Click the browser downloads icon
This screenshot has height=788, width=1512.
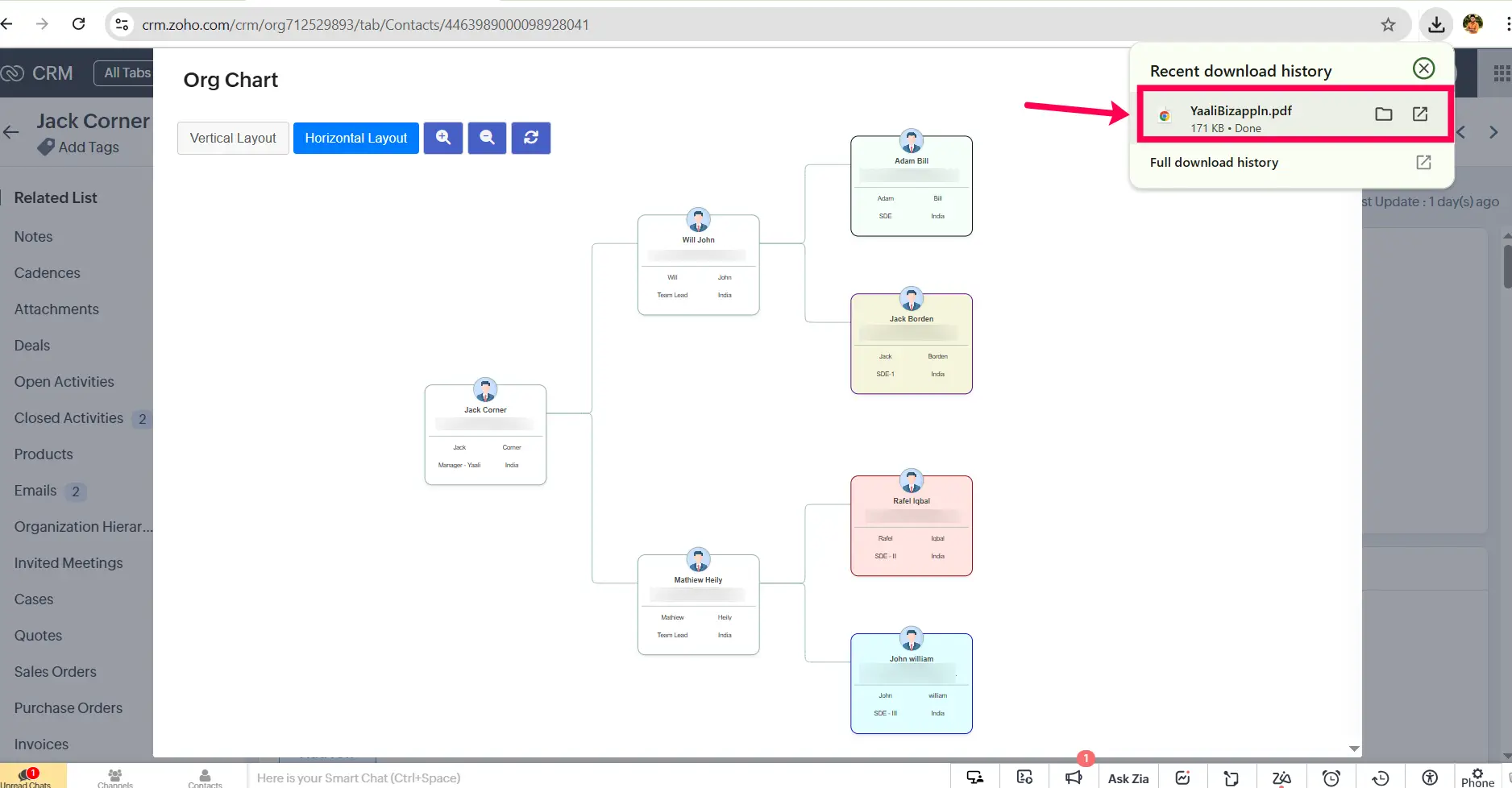click(1435, 24)
